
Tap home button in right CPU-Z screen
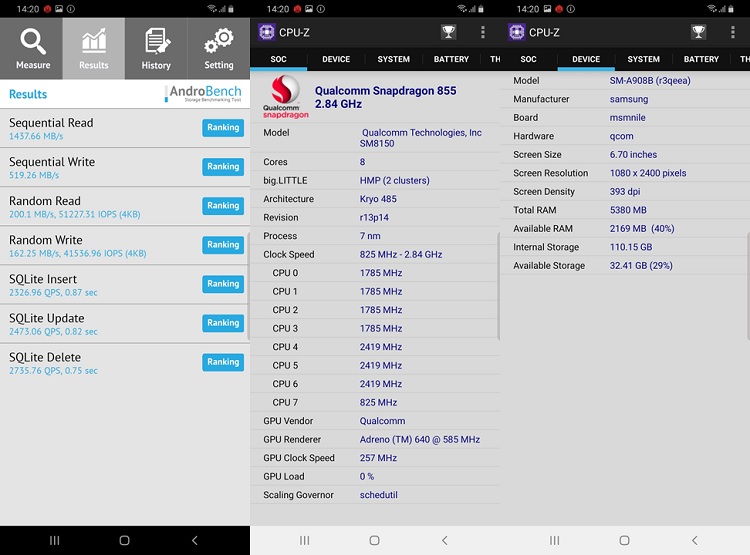(624, 541)
